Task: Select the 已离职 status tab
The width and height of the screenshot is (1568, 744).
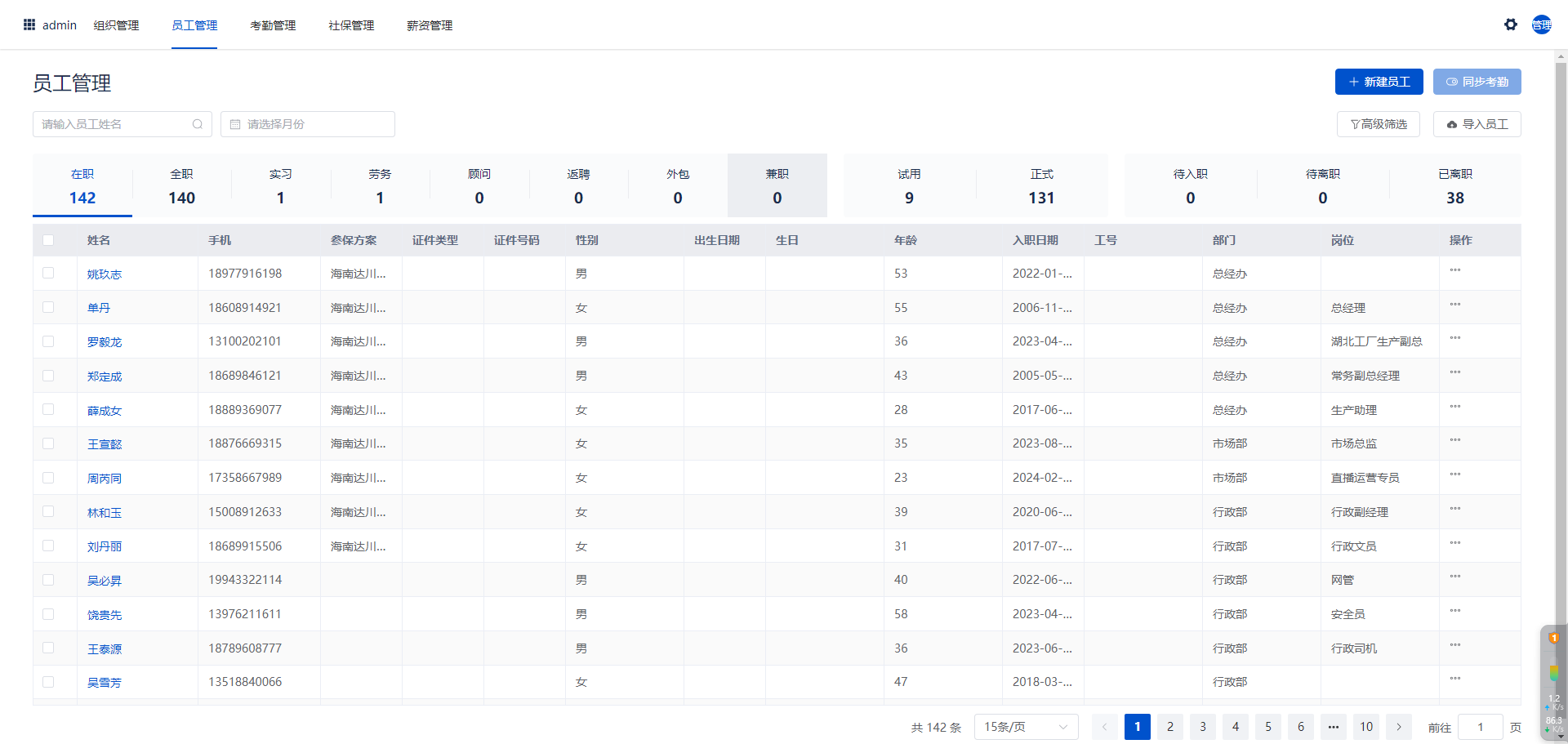Action: 1454,185
